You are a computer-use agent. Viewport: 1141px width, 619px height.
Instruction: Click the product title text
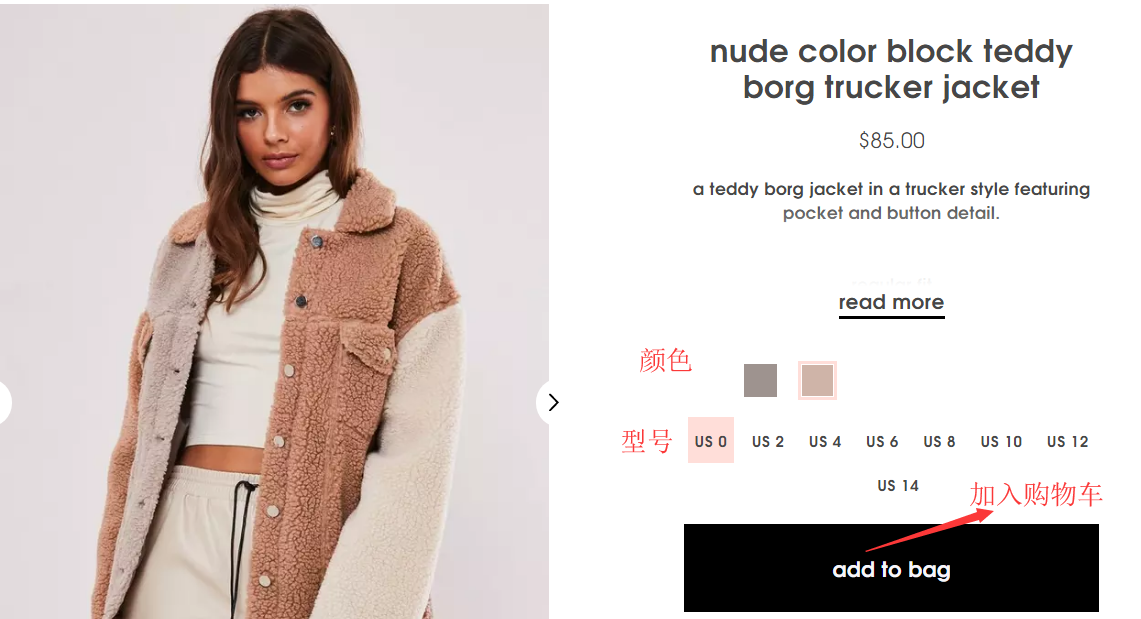click(891, 69)
